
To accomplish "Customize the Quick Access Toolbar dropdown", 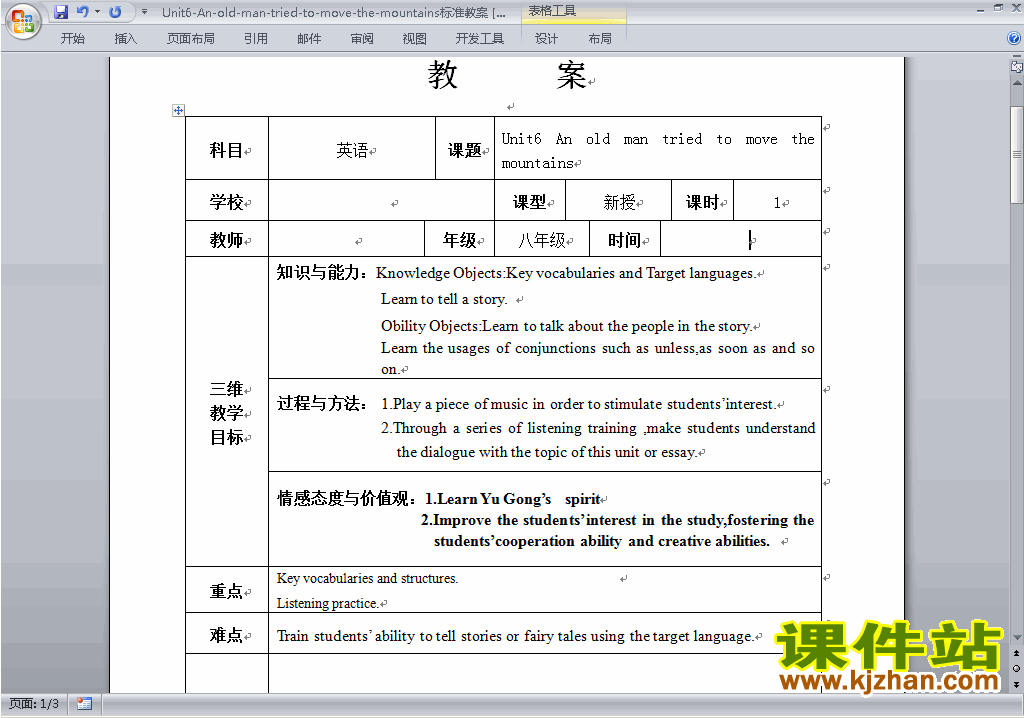I will pos(144,12).
